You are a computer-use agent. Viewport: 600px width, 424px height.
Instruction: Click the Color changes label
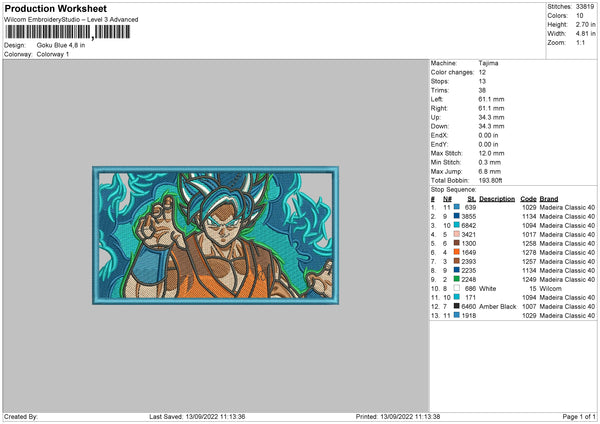pyautogui.click(x=452, y=72)
